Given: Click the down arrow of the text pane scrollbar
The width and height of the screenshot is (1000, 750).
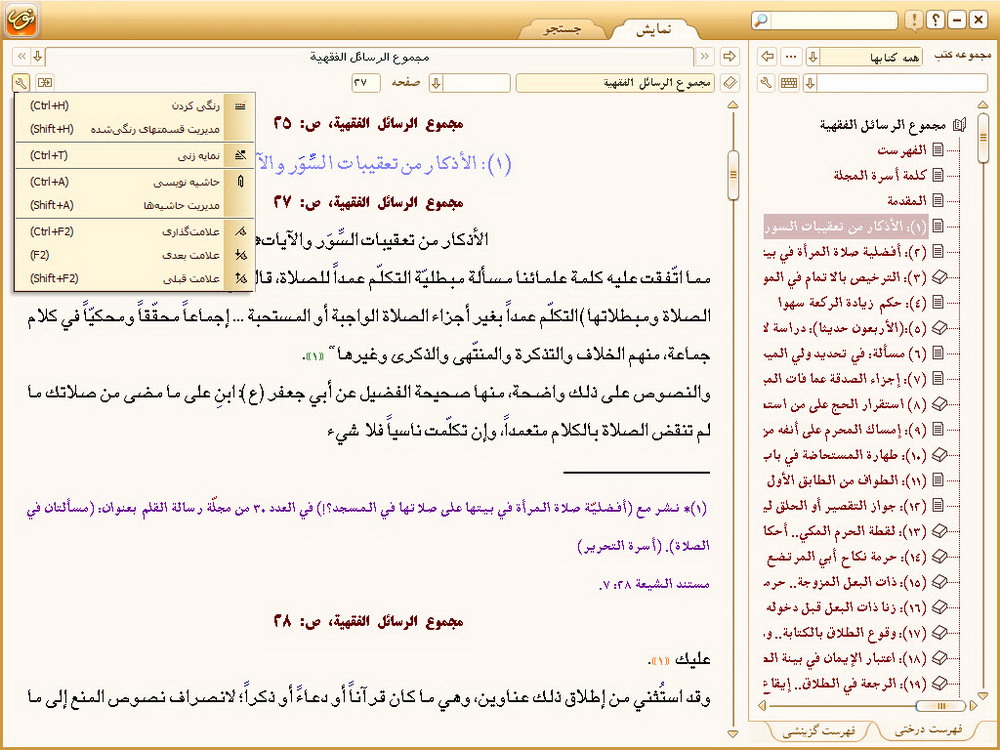Looking at the screenshot, I should [x=733, y=734].
